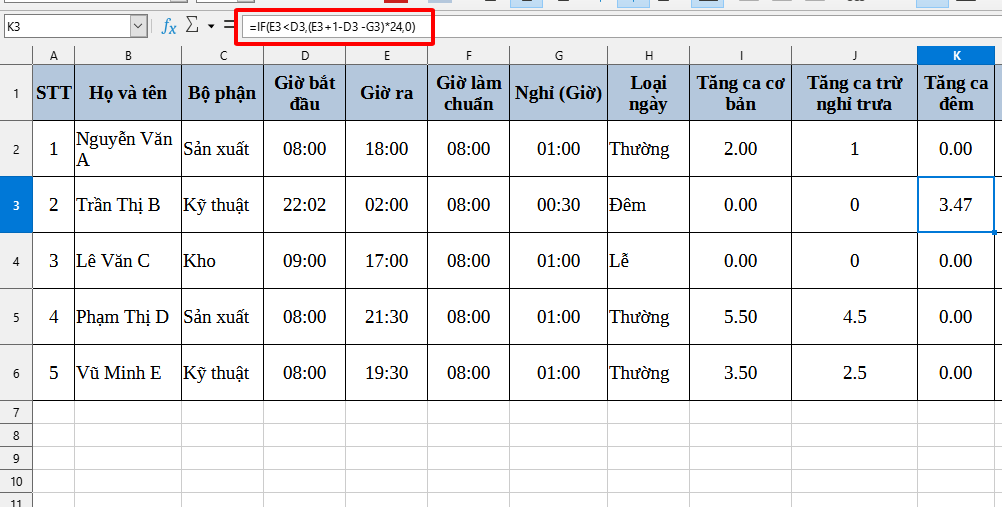Select the cell showing 3.47

pyautogui.click(x=956, y=205)
